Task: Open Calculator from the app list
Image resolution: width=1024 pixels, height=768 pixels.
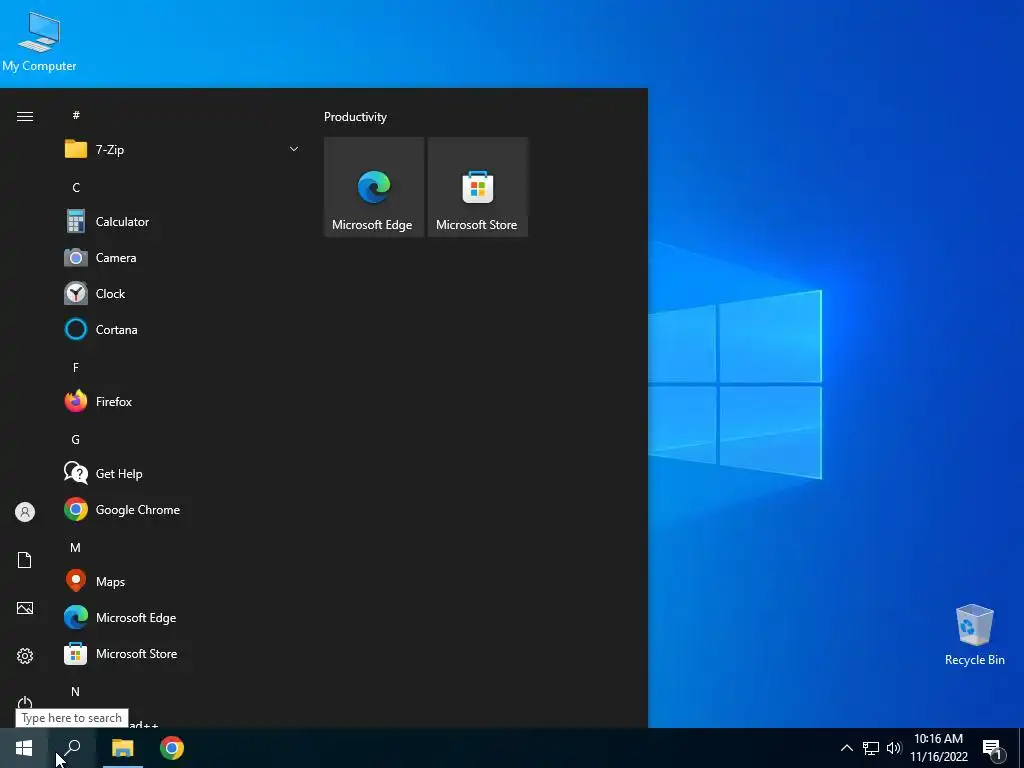Action: tap(182, 222)
